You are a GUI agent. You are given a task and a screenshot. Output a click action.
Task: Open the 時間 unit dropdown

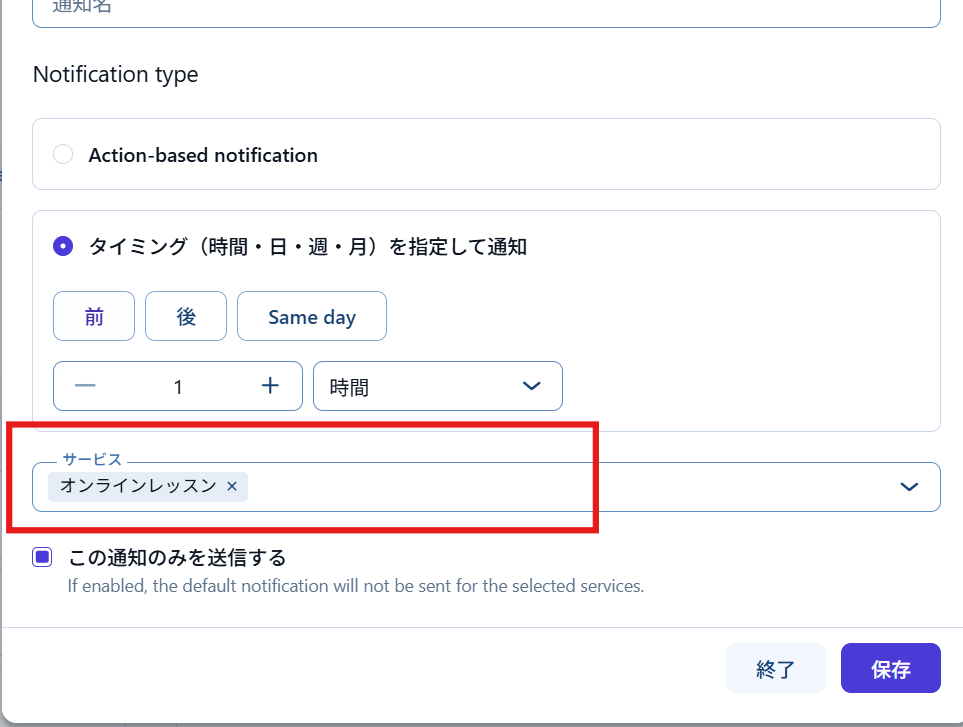[x=437, y=386]
